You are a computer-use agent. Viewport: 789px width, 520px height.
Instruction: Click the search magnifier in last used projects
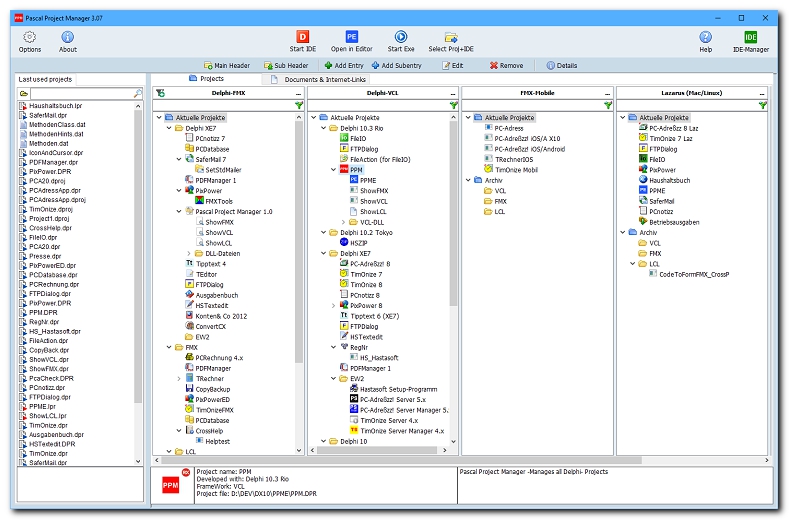click(138, 94)
